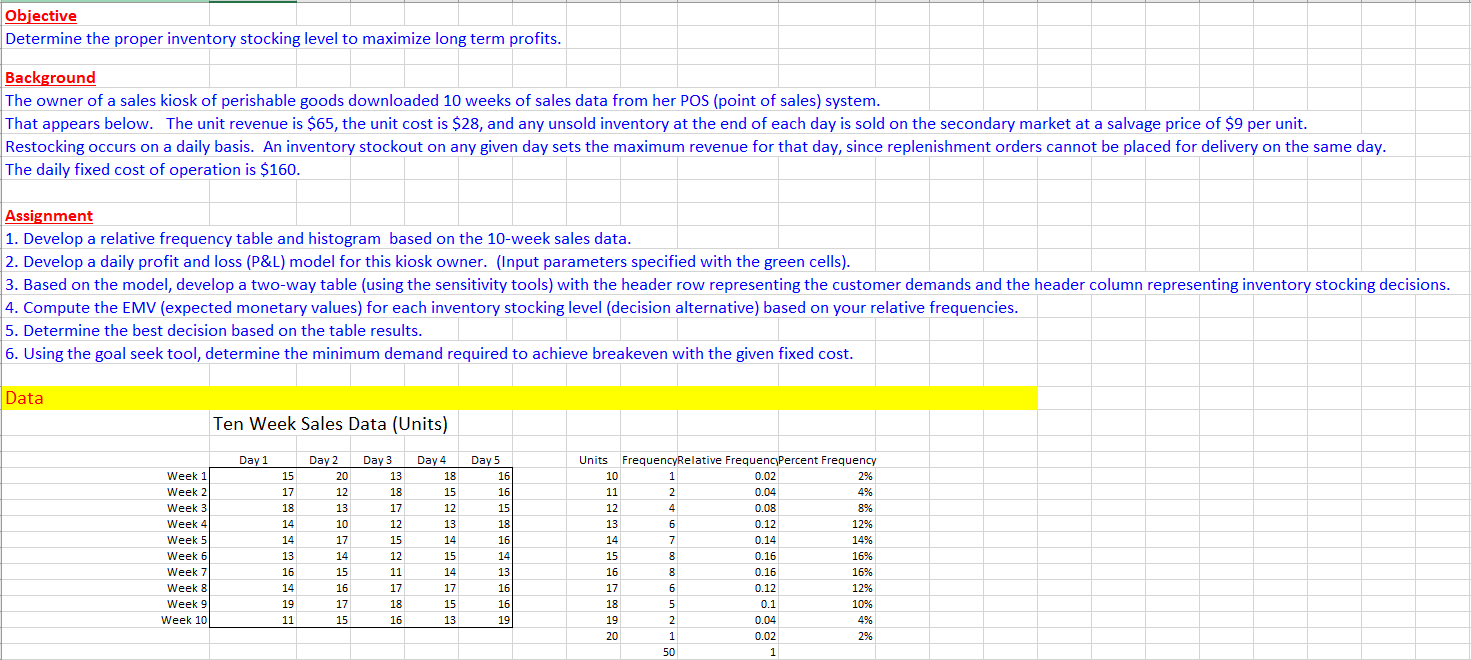This screenshot has height=660, width=1471.
Task: Select the Percent Frequency header cell
Action: (826, 460)
